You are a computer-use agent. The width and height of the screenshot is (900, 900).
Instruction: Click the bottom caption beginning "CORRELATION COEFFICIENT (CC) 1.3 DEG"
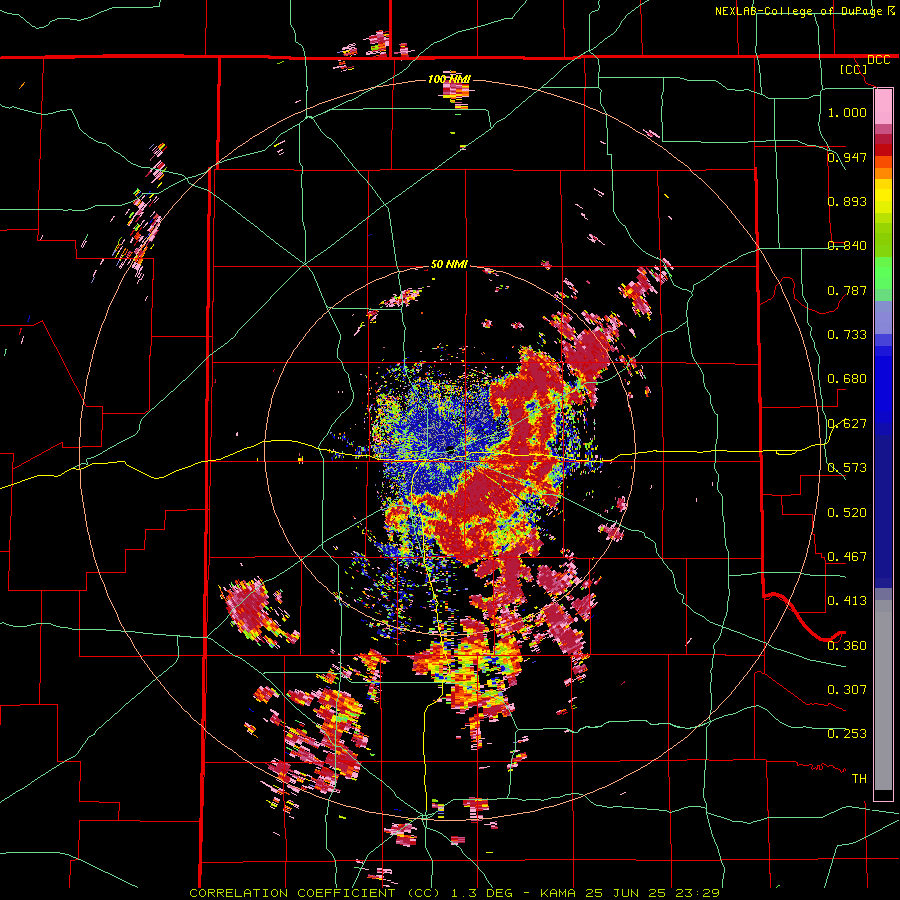tap(454, 893)
